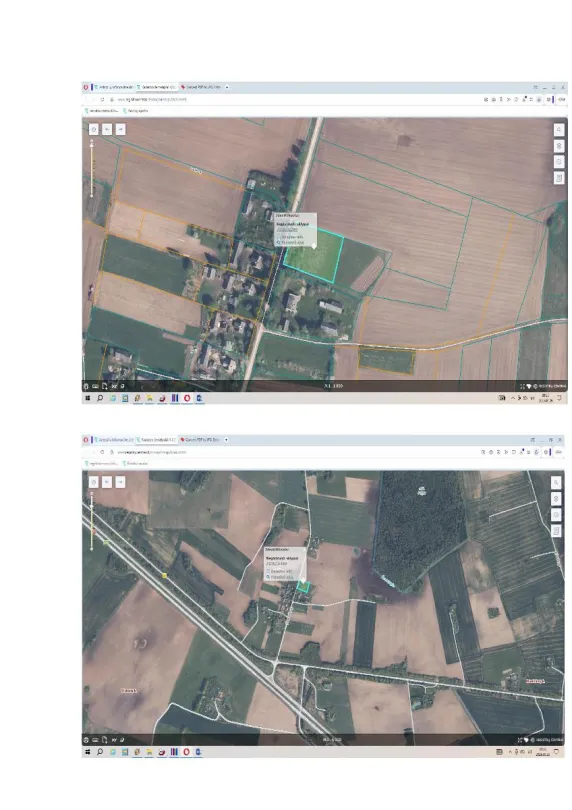Go to the next map view on the upper map
The width and height of the screenshot is (572, 810).
point(120,129)
